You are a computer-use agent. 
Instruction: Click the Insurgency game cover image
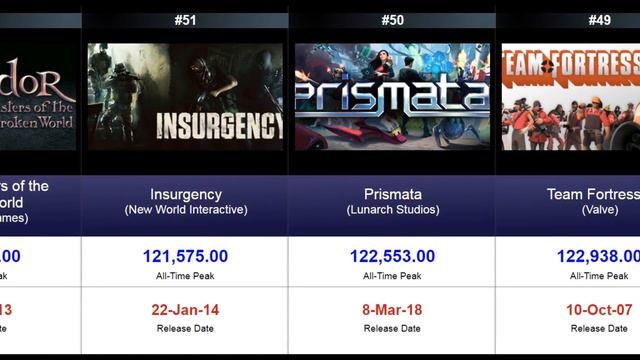click(x=185, y=97)
